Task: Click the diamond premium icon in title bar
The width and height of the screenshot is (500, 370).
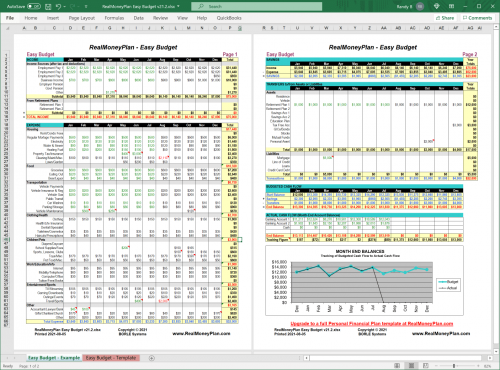Action: click(x=436, y=6)
